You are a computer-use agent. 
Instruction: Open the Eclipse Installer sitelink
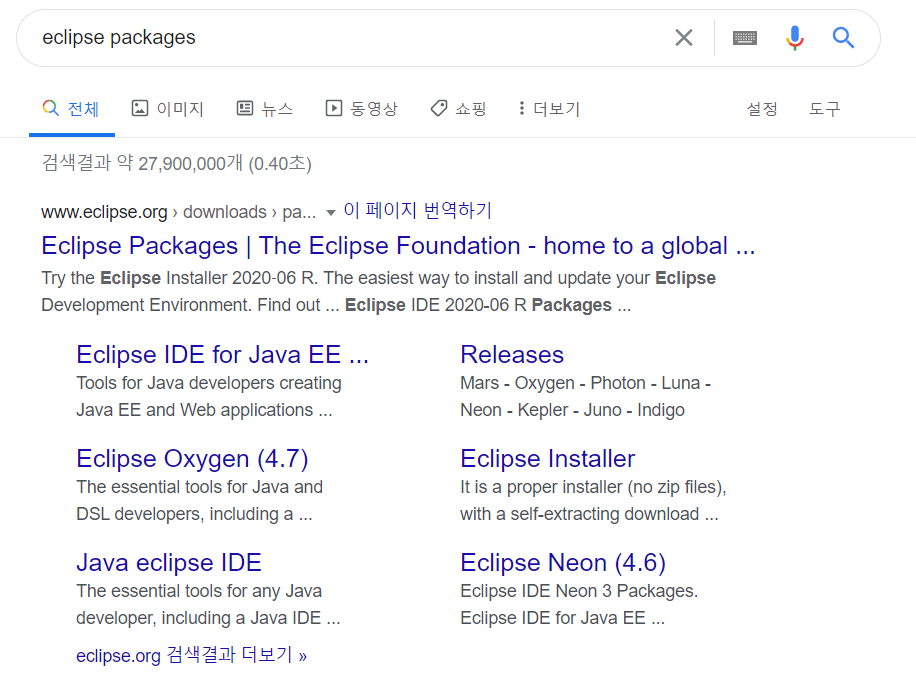547,459
